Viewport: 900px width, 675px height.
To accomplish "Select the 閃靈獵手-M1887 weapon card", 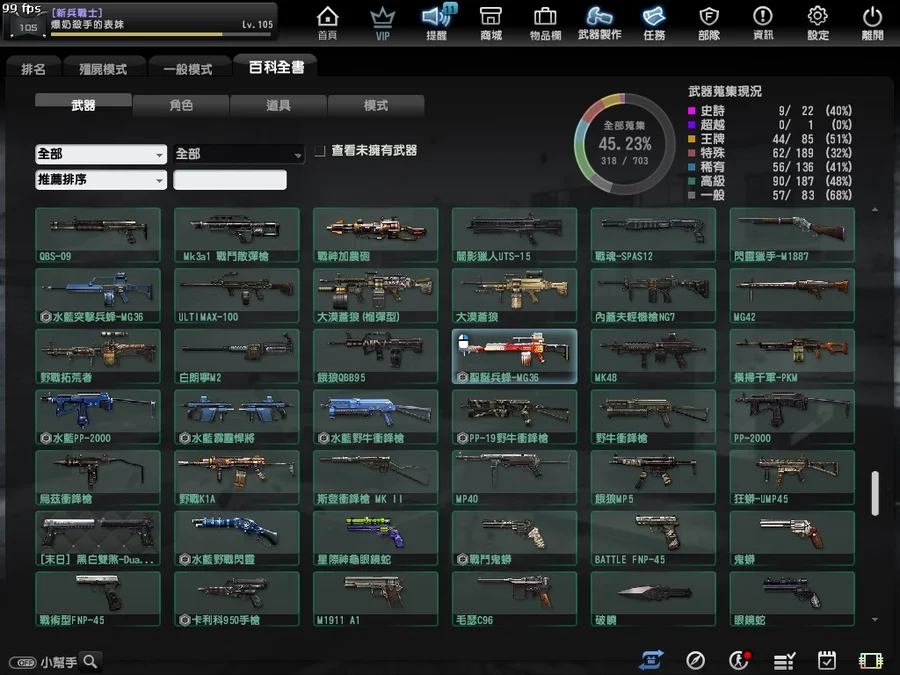I will tap(792, 235).
